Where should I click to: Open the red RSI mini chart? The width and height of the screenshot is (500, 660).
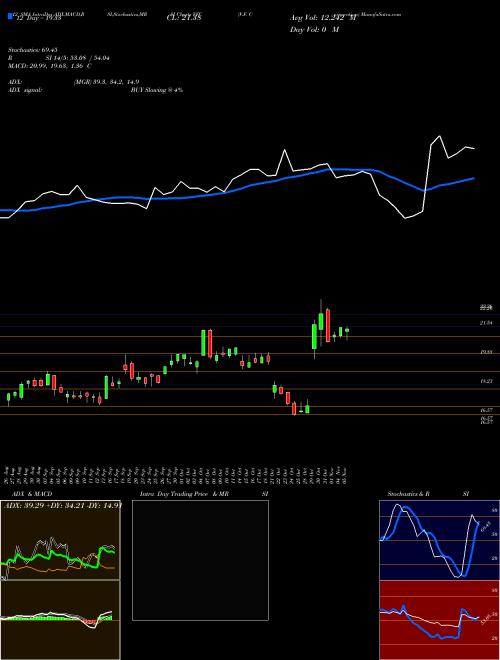[x=439, y=620]
